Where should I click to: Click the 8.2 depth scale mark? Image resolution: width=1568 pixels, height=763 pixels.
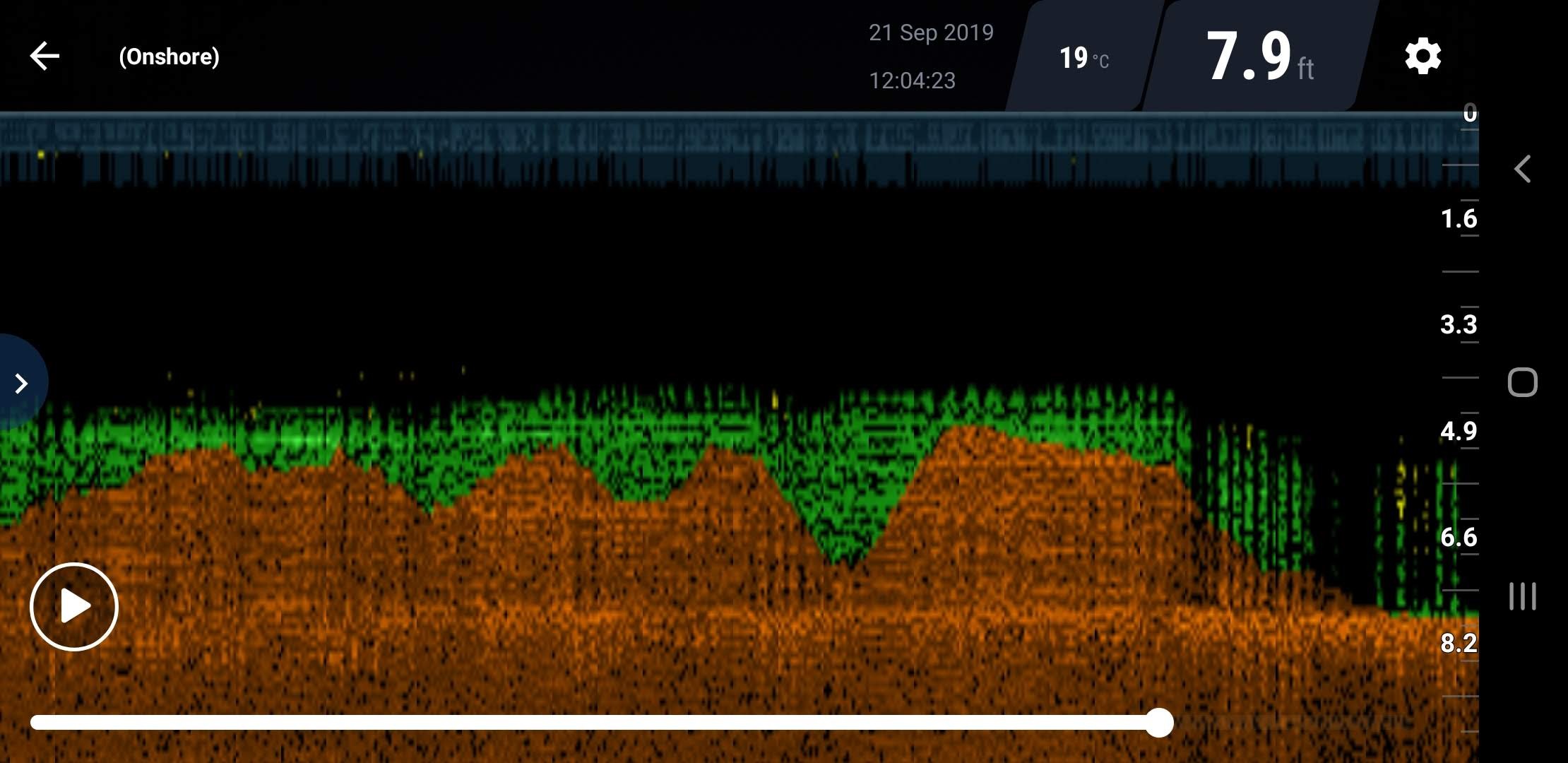1459,644
